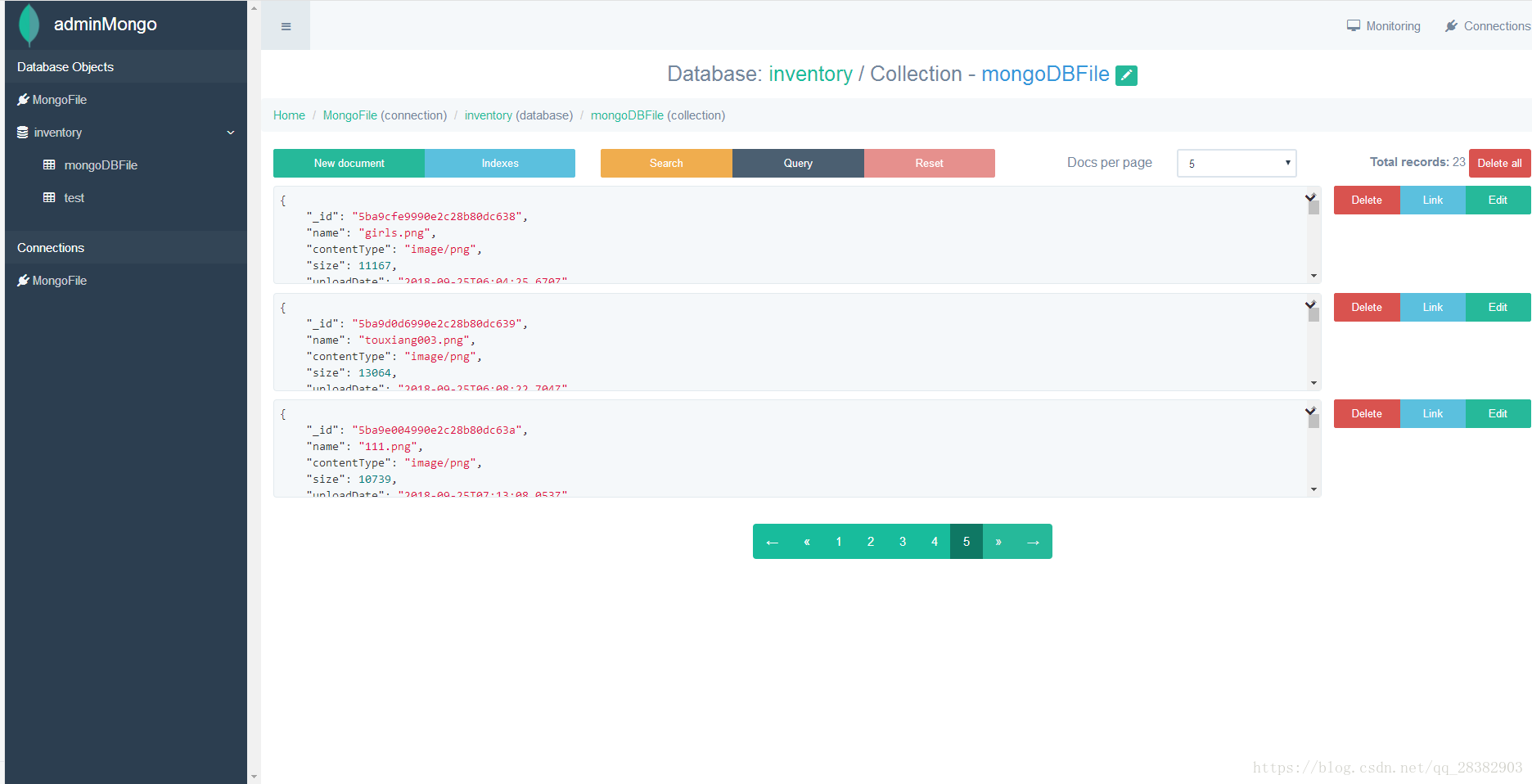This screenshot has width=1532, height=784.
Task: Click MongoFile connection in breadcrumb
Action: tap(350, 115)
